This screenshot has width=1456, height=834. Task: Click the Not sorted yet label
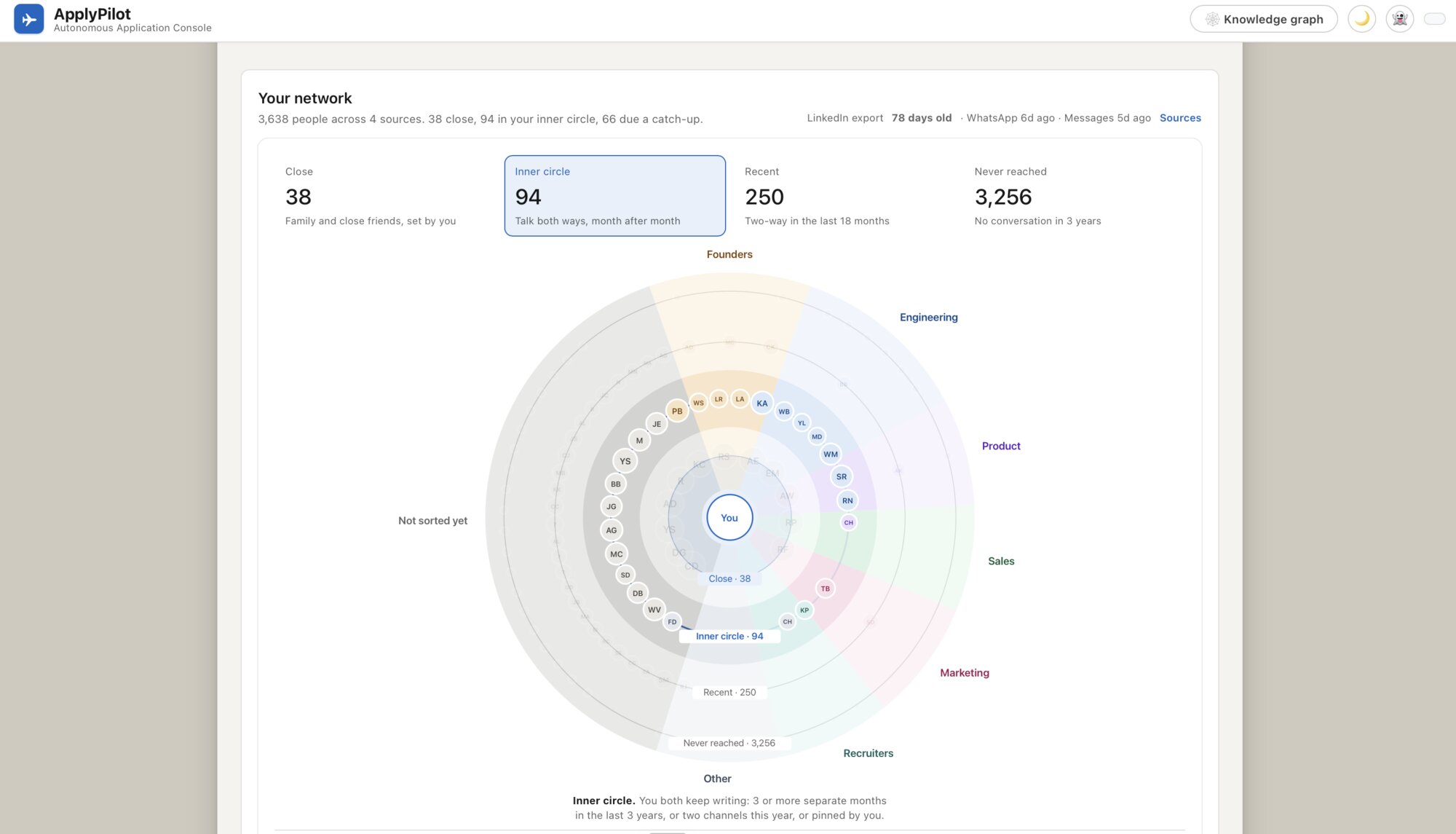pos(433,521)
